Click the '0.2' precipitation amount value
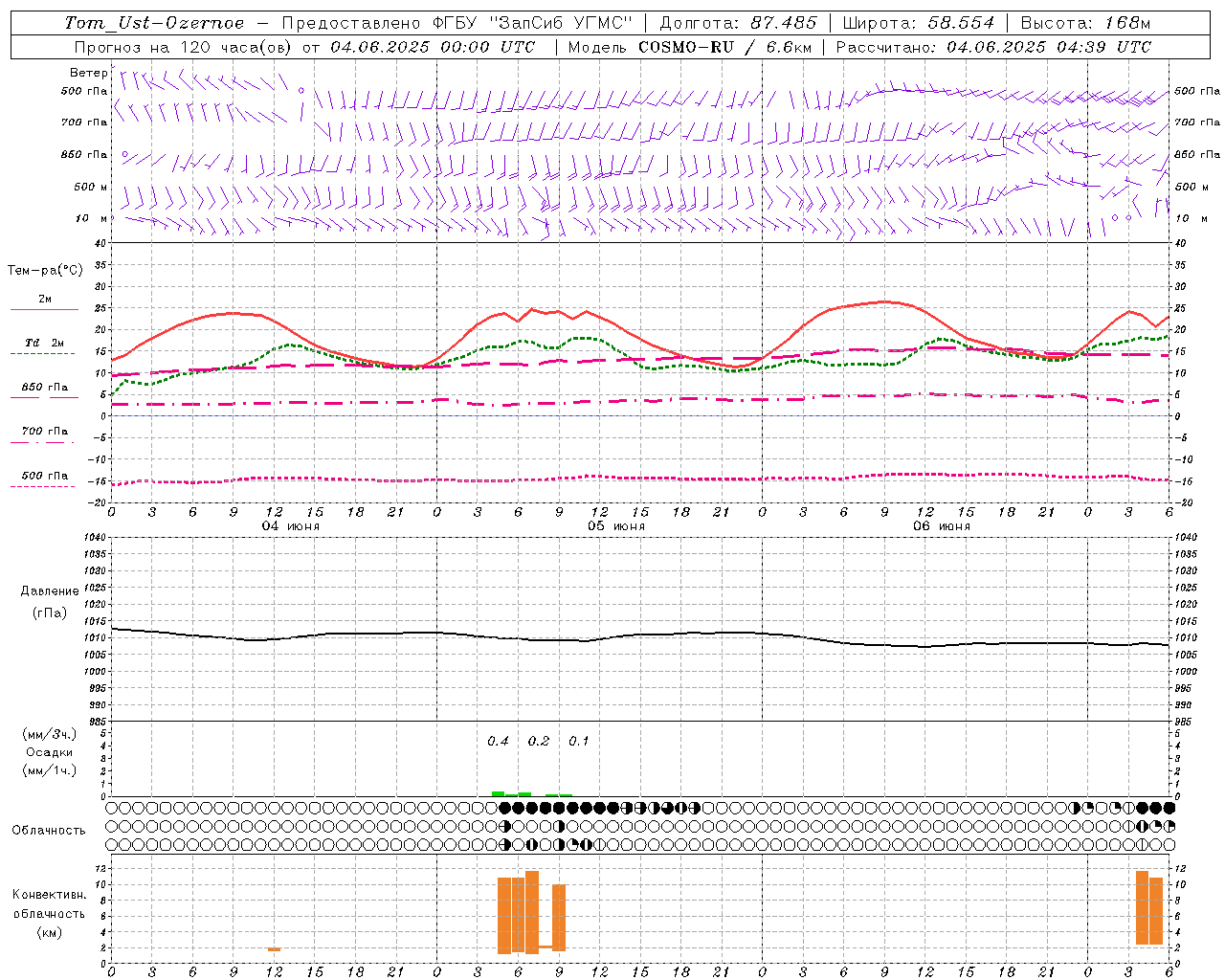The width and height of the screenshot is (1225, 980). tap(539, 741)
